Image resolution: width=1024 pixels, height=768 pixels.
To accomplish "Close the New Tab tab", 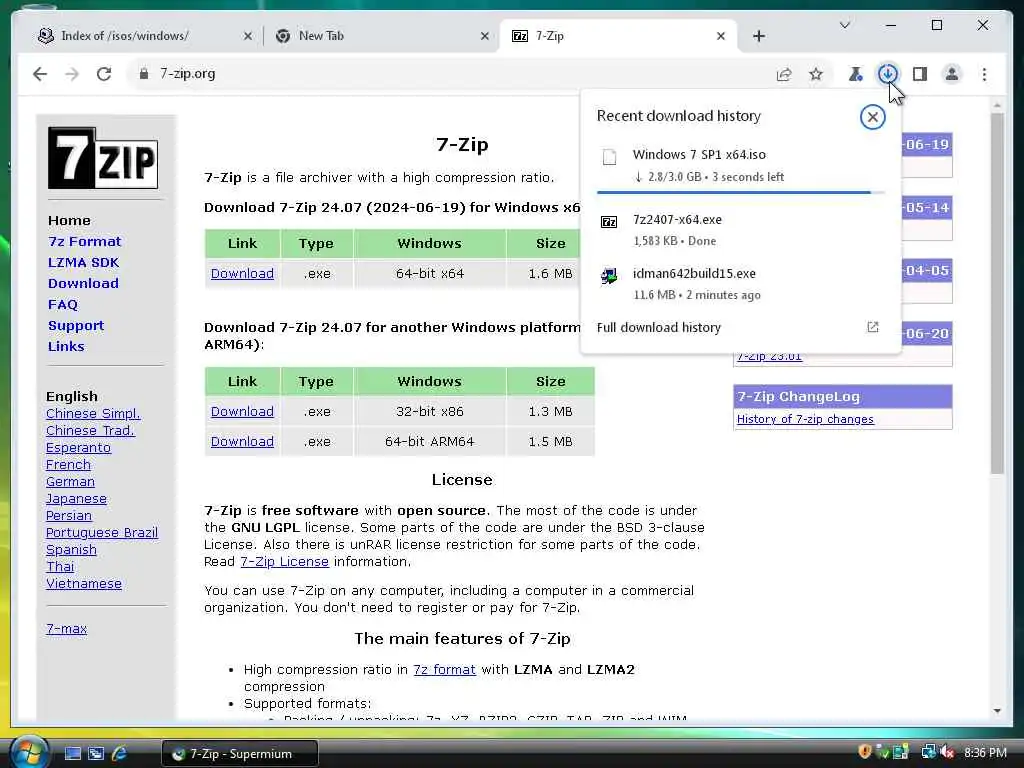I will 485,36.
